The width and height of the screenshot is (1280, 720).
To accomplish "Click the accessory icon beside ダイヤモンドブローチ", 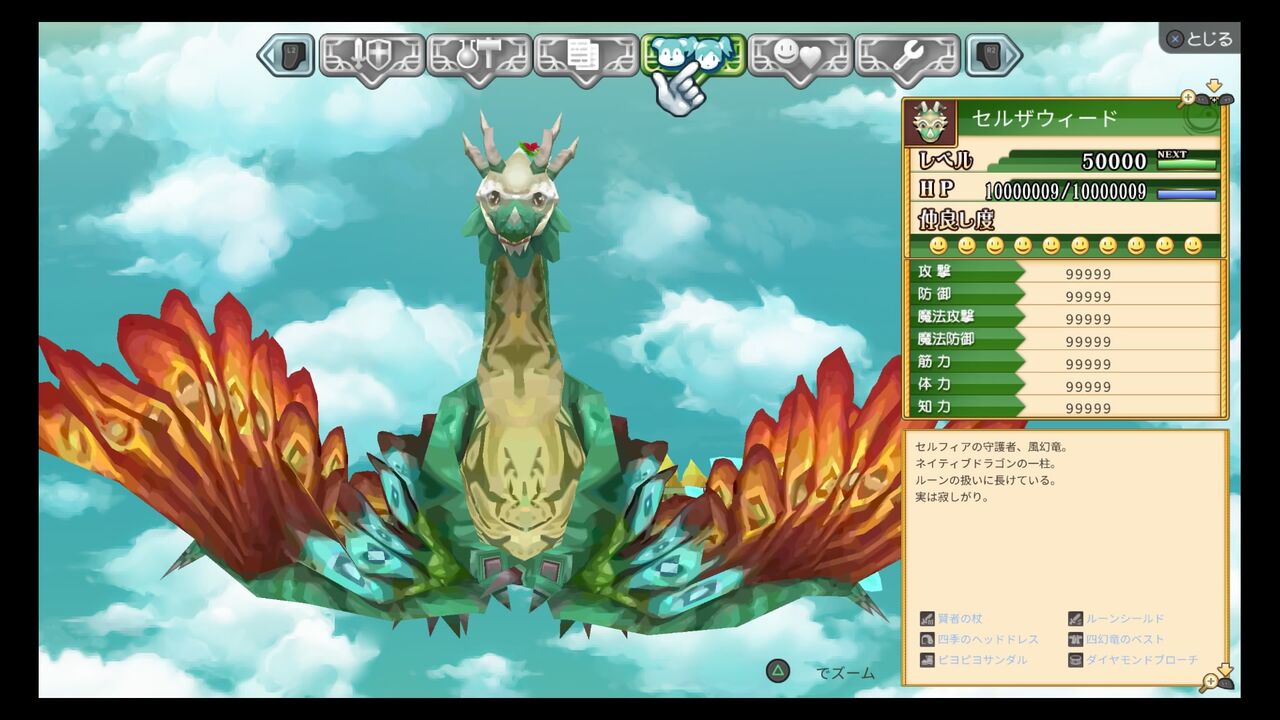I will (1075, 661).
